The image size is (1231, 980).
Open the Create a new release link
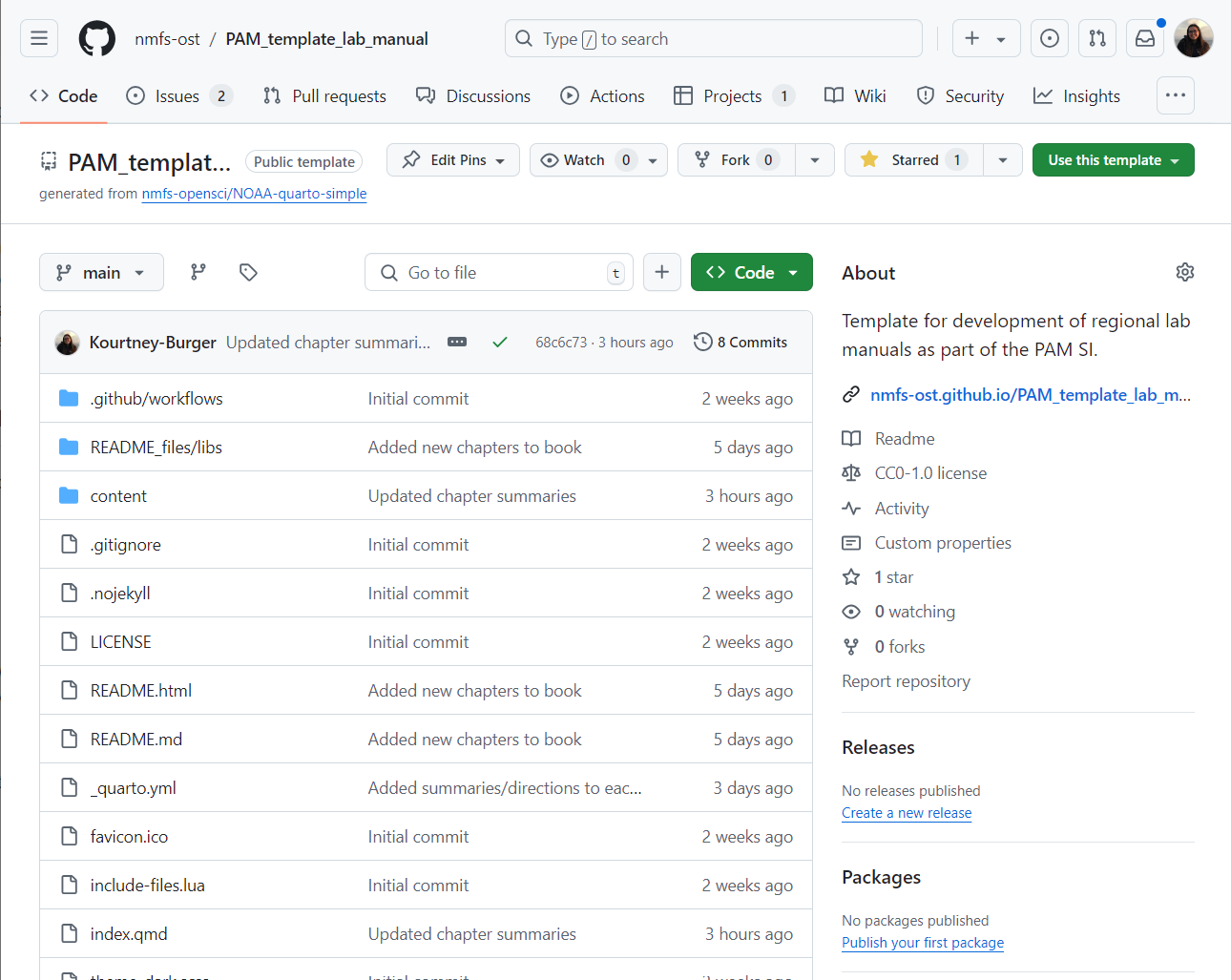tap(907, 813)
